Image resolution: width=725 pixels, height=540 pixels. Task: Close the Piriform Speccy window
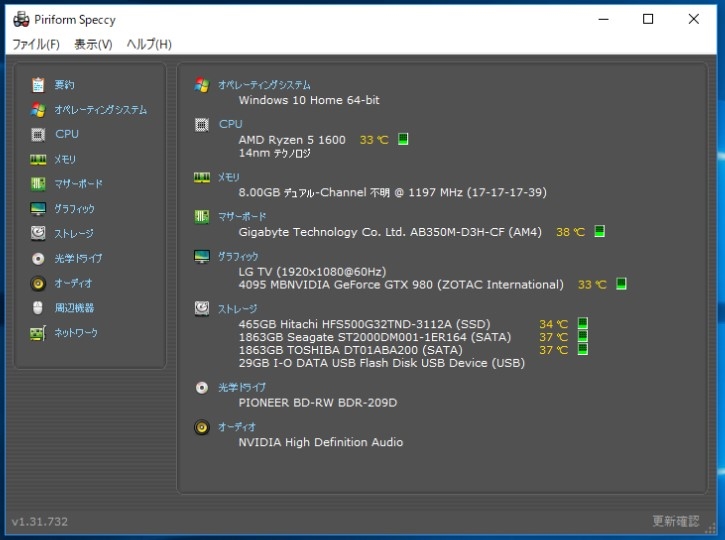click(x=694, y=19)
